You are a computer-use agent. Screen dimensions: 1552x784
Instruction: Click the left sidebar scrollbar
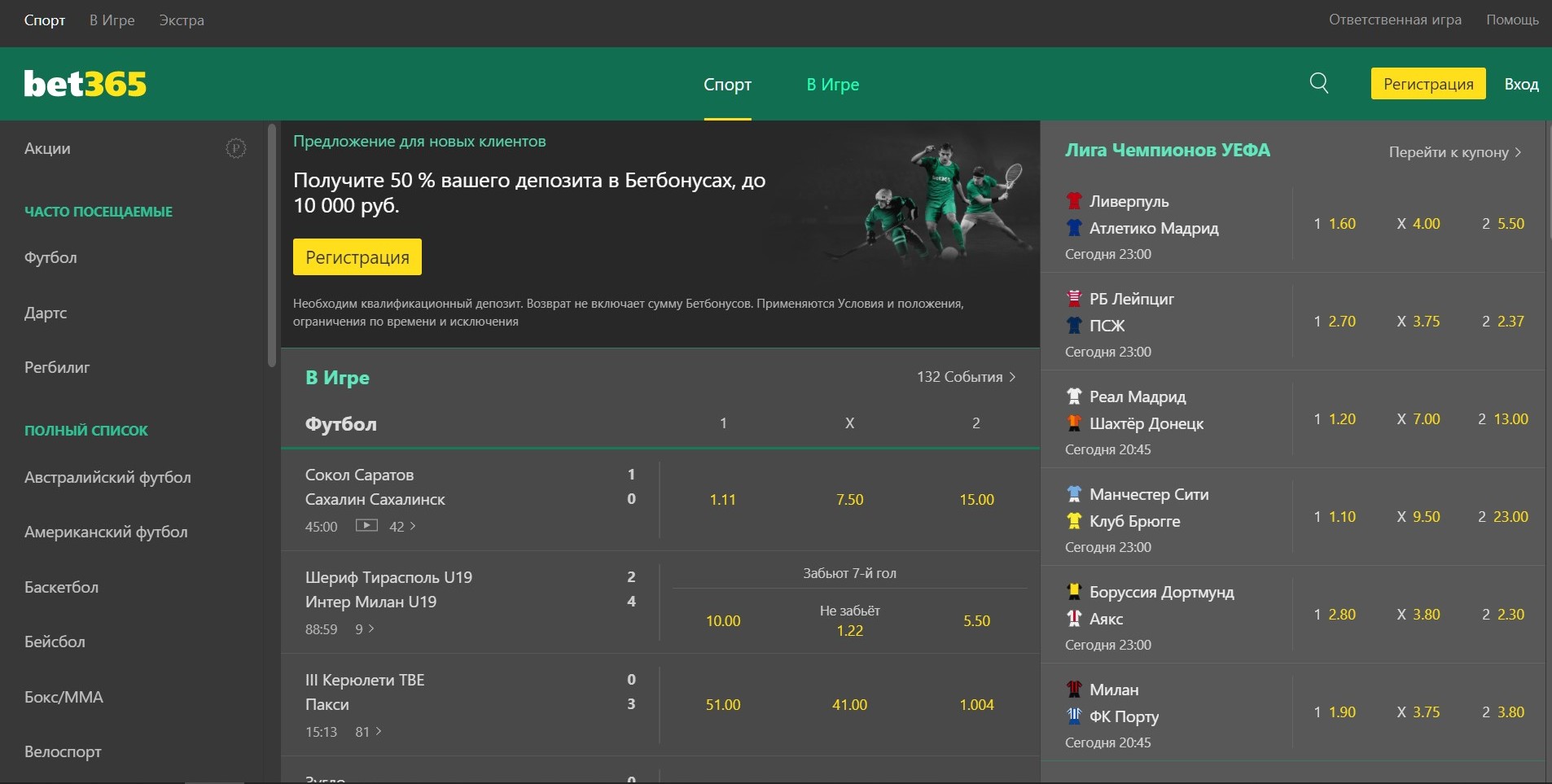tap(272, 246)
